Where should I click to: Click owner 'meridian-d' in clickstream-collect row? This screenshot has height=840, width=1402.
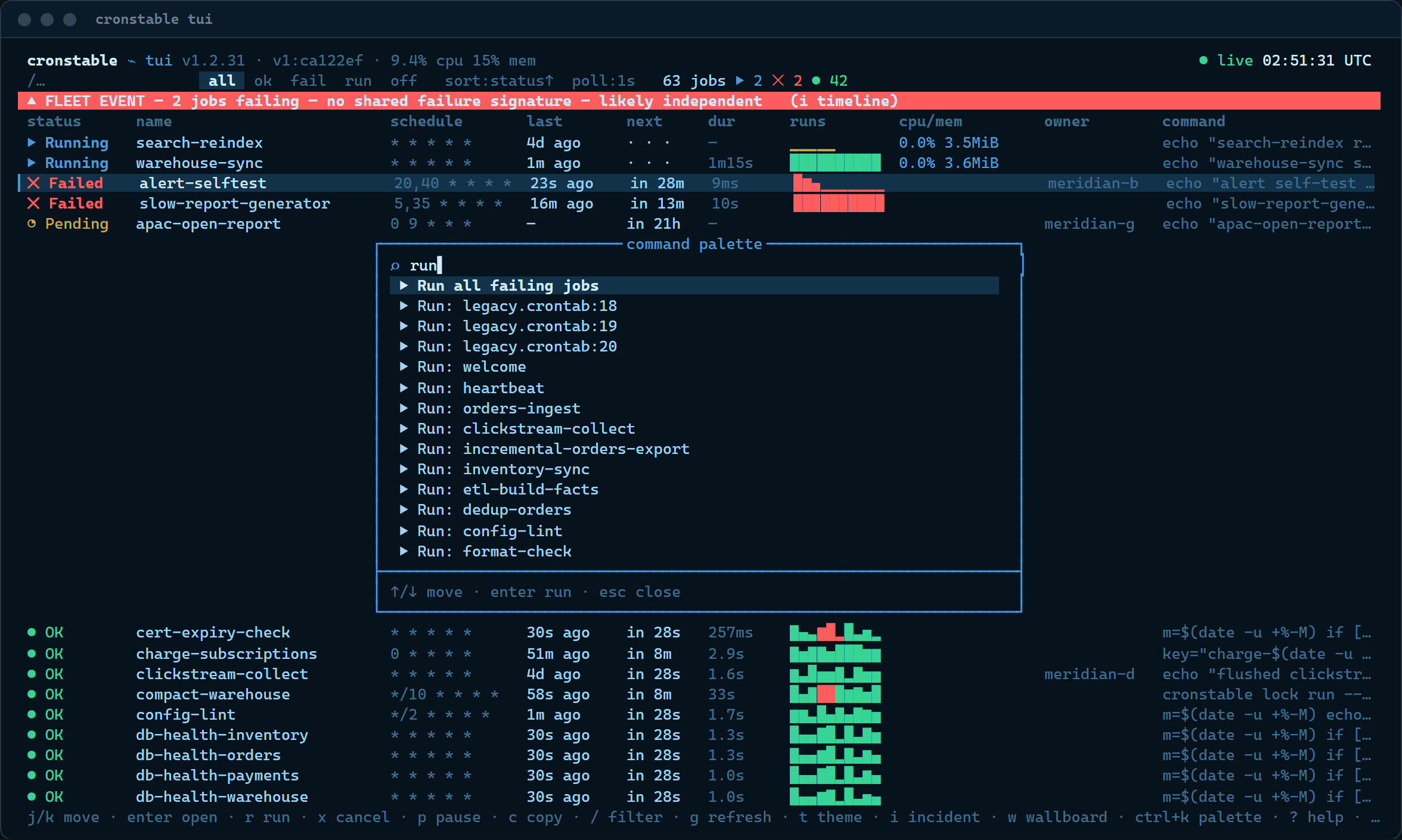(x=1089, y=674)
